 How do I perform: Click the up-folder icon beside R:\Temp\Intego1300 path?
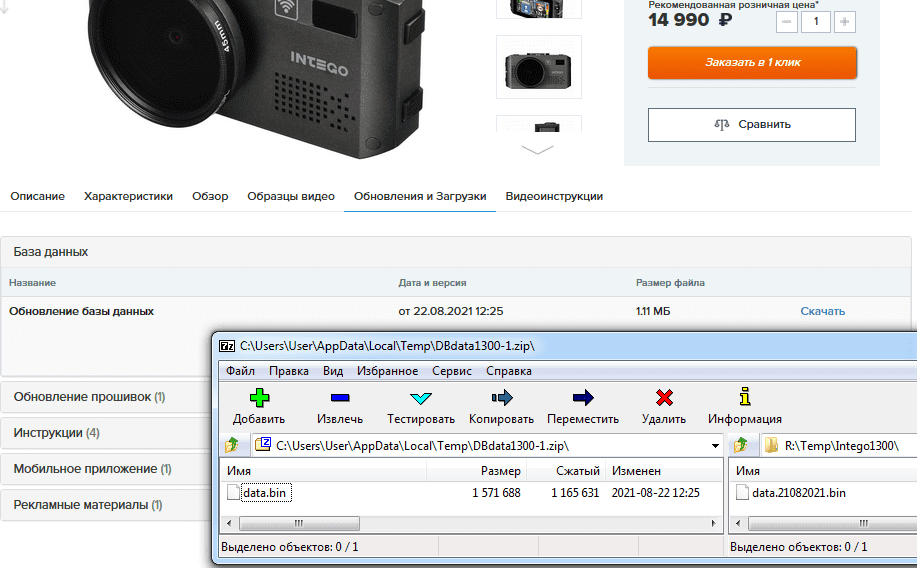pyautogui.click(x=741, y=445)
